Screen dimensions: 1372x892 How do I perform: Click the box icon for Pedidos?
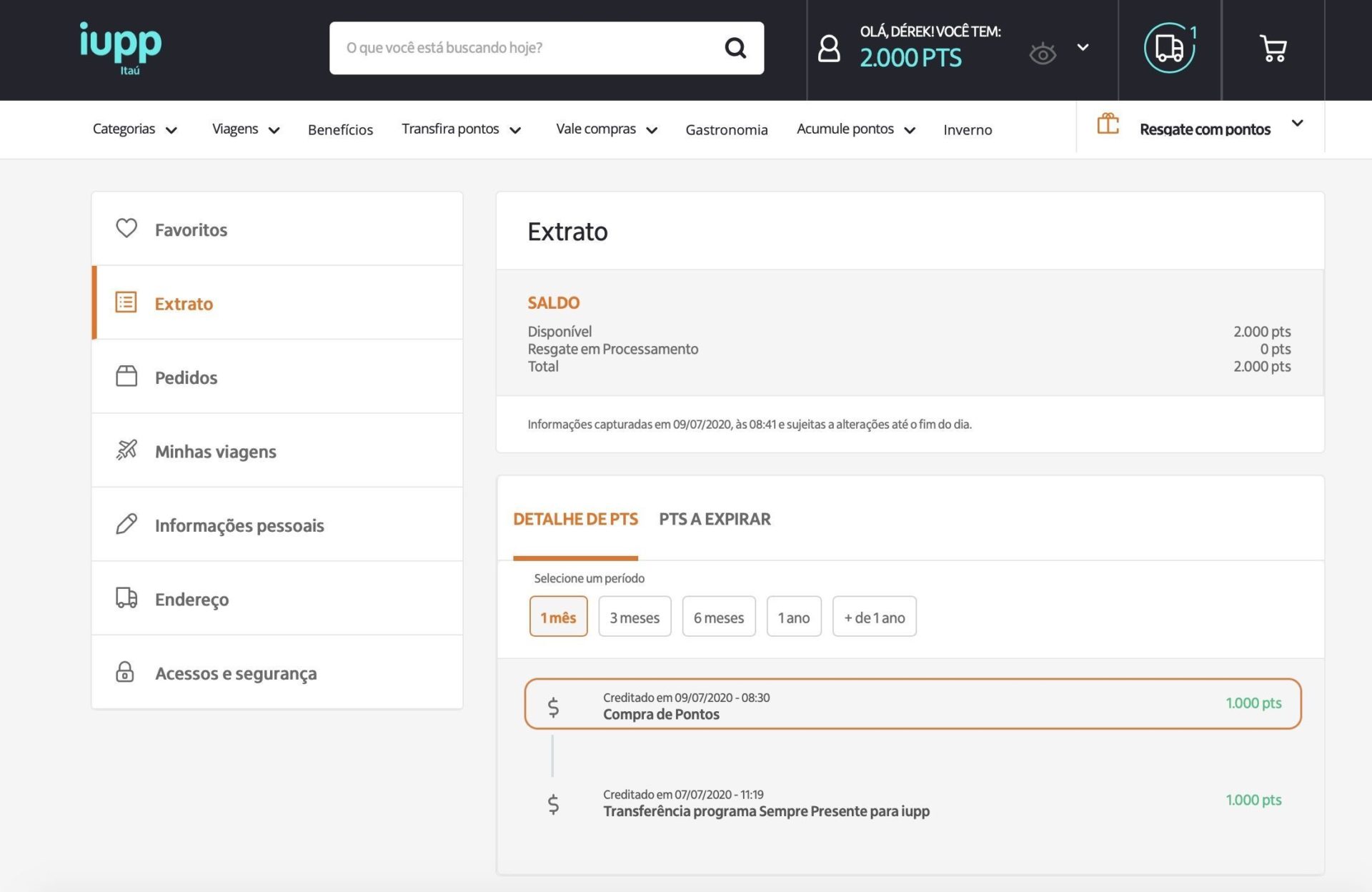(x=126, y=376)
